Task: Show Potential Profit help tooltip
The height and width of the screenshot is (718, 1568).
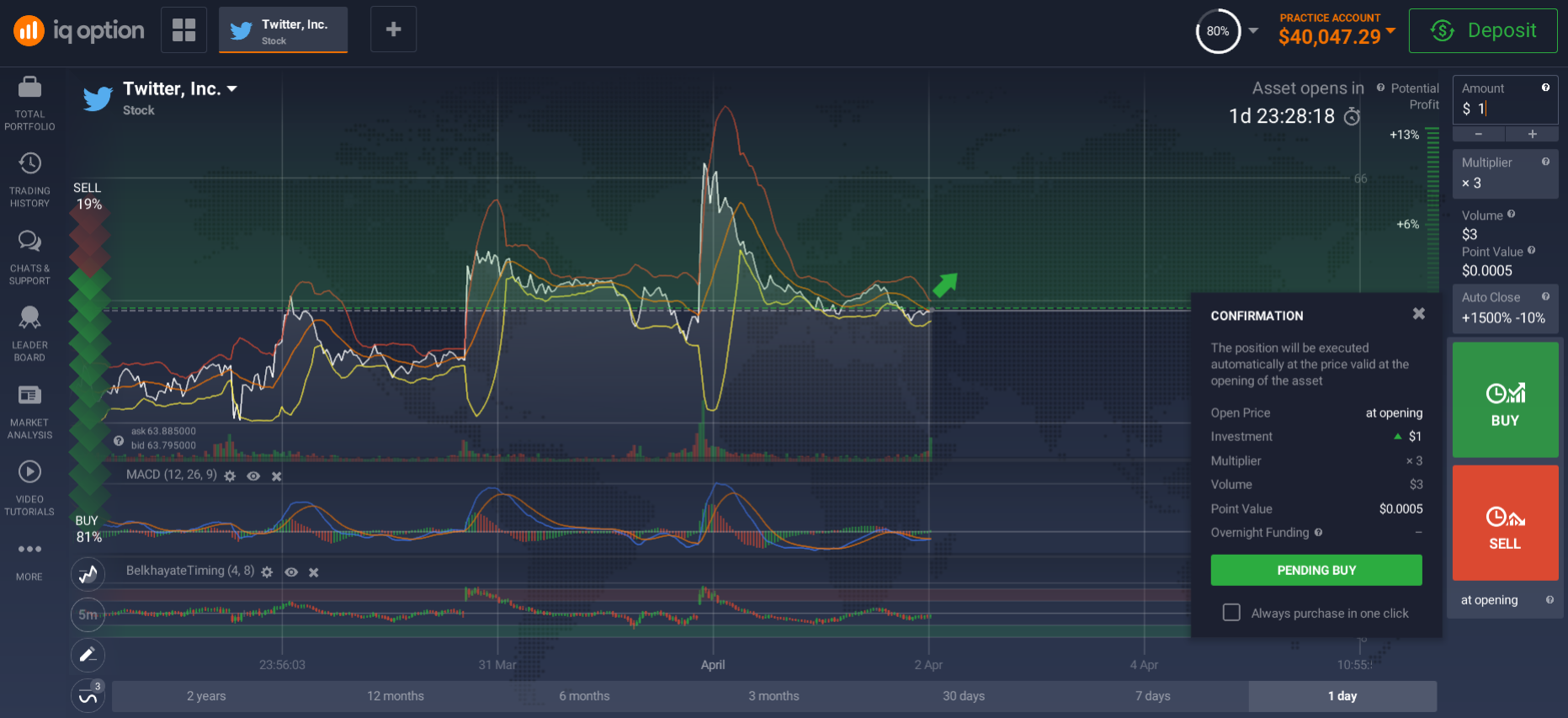Action: pyautogui.click(x=1380, y=88)
